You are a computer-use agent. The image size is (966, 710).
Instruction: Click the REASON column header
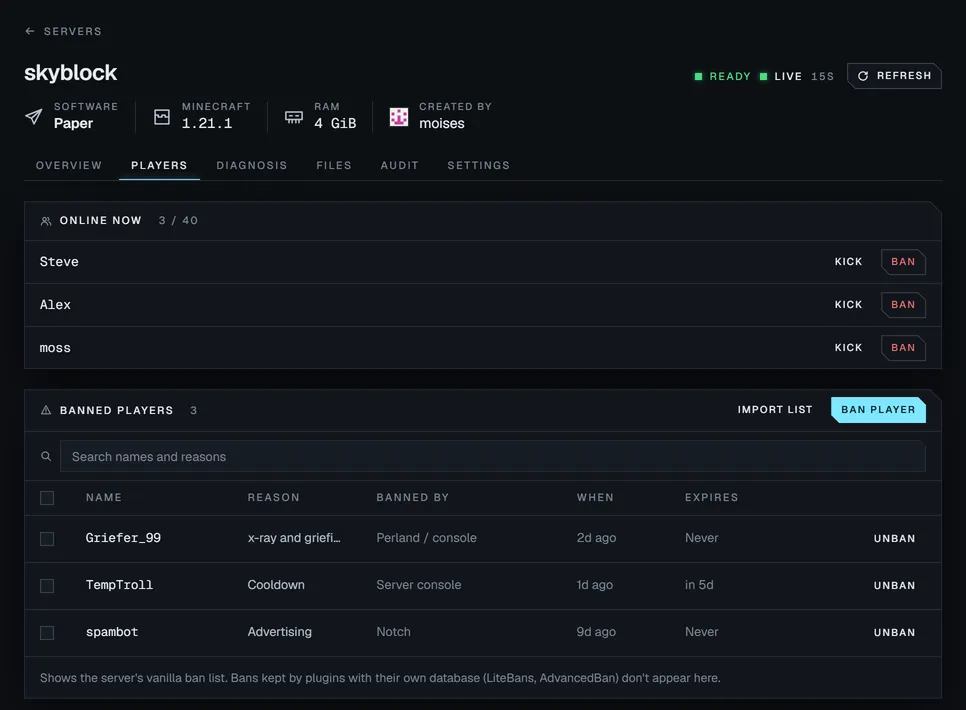(274, 497)
